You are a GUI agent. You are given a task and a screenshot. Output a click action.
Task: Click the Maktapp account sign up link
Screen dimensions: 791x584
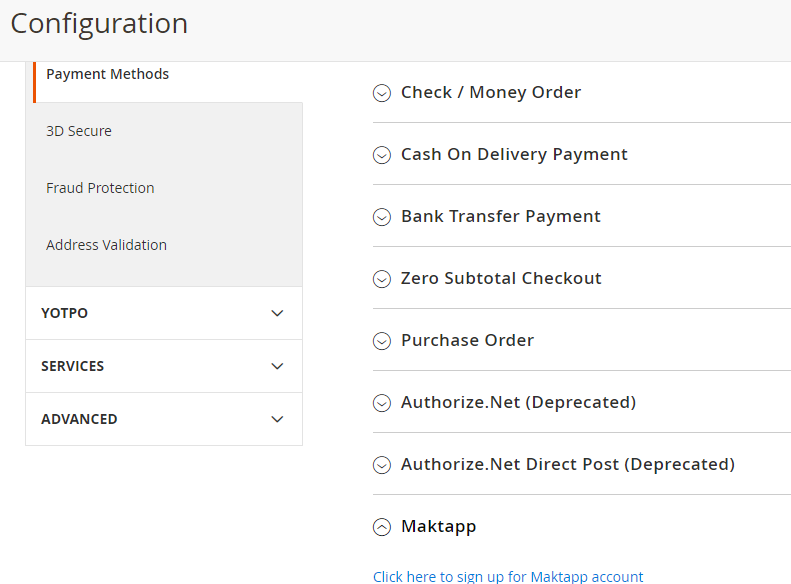click(x=508, y=576)
